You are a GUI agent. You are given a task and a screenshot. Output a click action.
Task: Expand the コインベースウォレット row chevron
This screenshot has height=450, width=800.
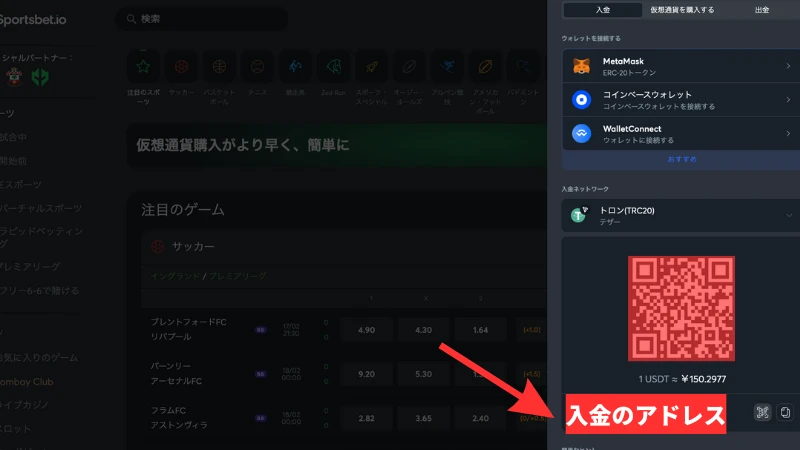tap(788, 99)
